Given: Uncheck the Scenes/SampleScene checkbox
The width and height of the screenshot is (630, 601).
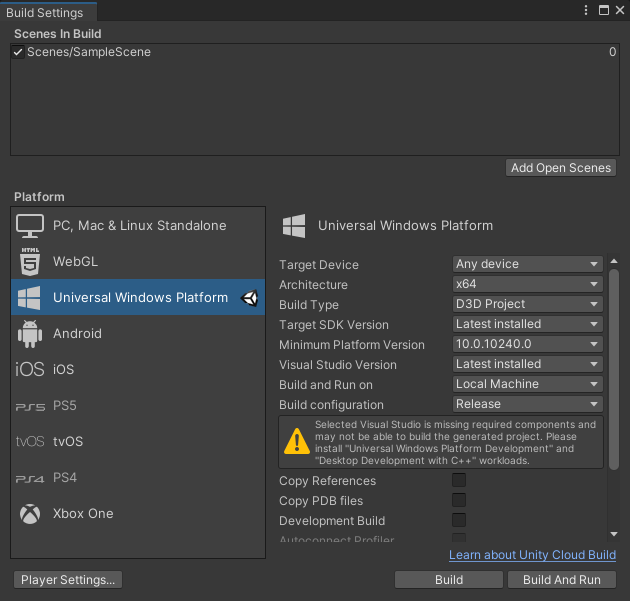Looking at the screenshot, I should coord(18,52).
